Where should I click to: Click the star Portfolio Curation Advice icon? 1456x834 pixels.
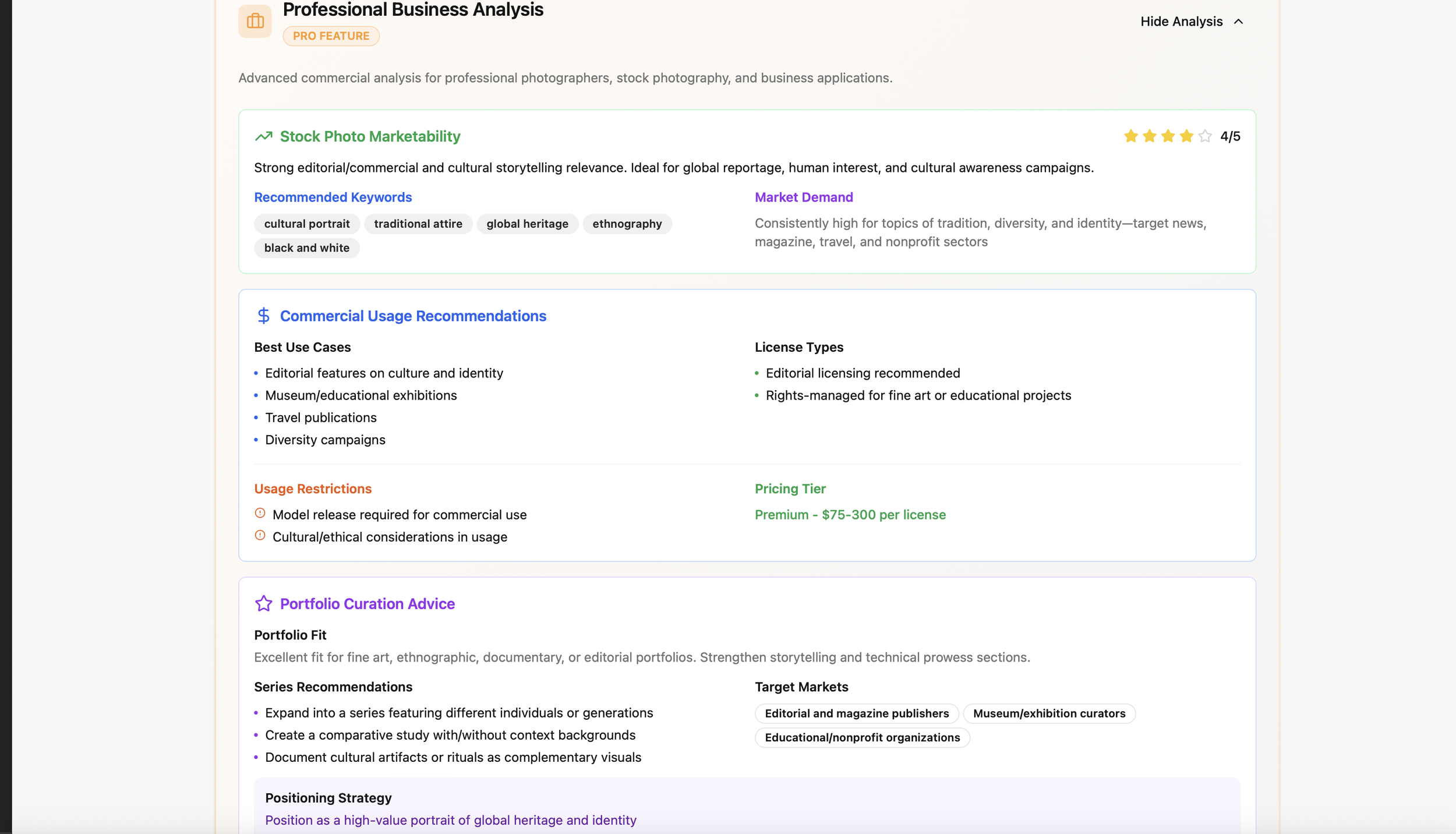point(263,603)
